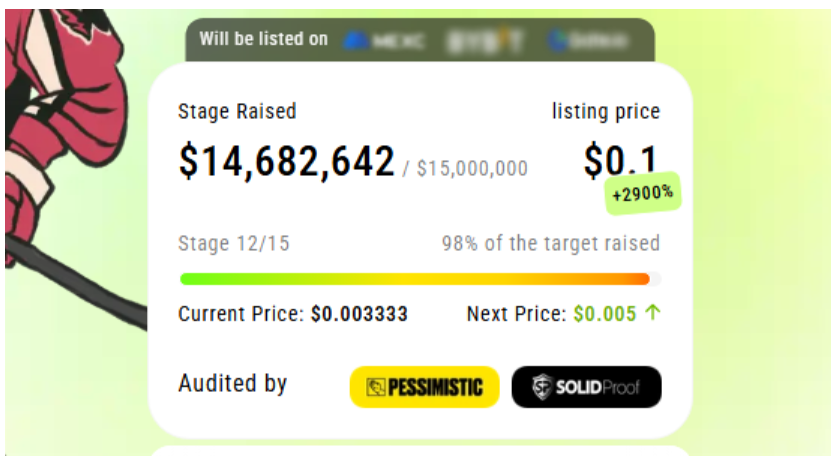Click the icon inside the Pessimistic badge
This screenshot has height=462, width=838.
tap(376, 387)
